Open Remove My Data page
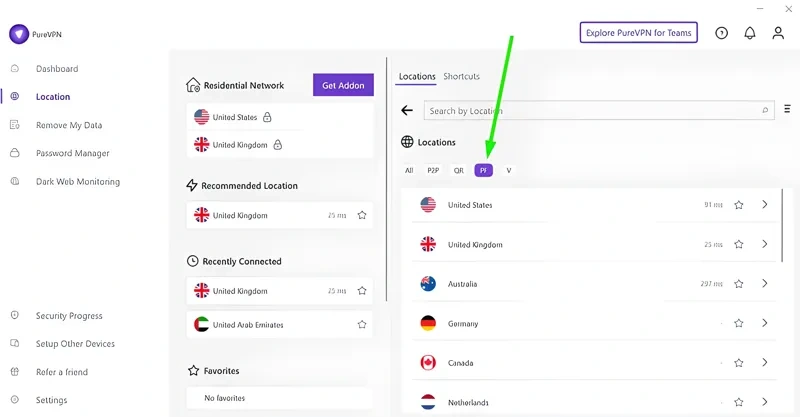Image resolution: width=800 pixels, height=417 pixels. pos(69,125)
